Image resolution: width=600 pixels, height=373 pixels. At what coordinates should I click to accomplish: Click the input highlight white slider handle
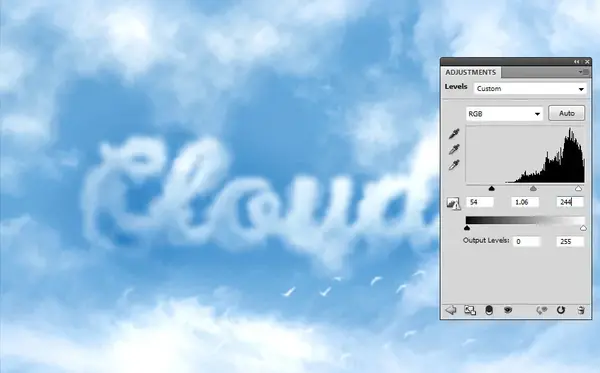[x=579, y=188]
